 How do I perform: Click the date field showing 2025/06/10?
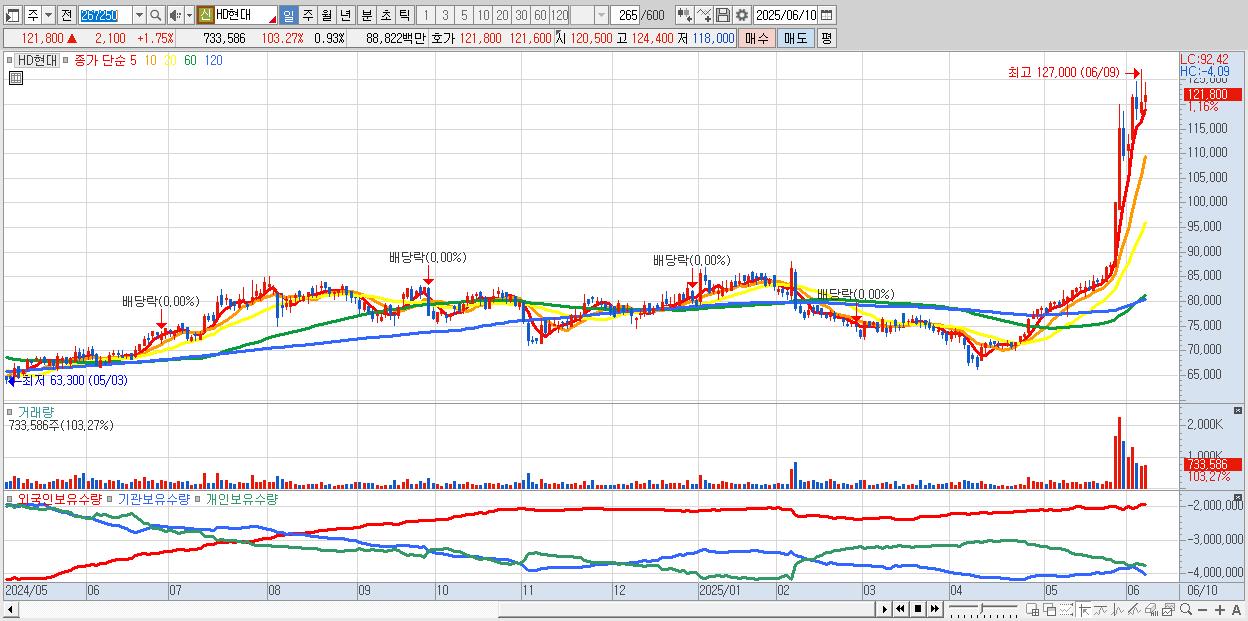coord(786,15)
